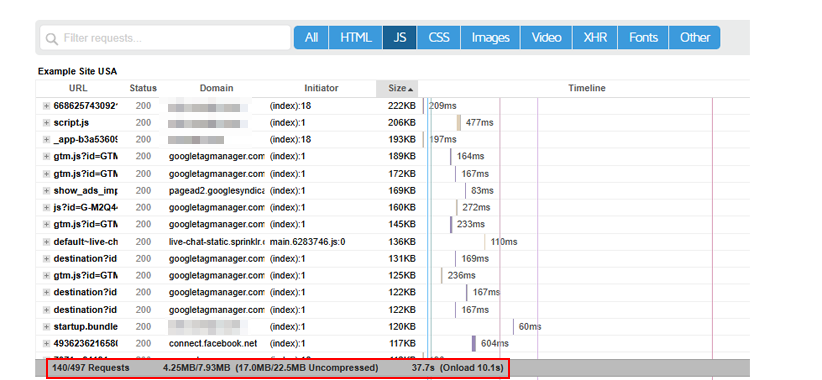Click the connect.facebook.net domain cell

tap(213, 343)
